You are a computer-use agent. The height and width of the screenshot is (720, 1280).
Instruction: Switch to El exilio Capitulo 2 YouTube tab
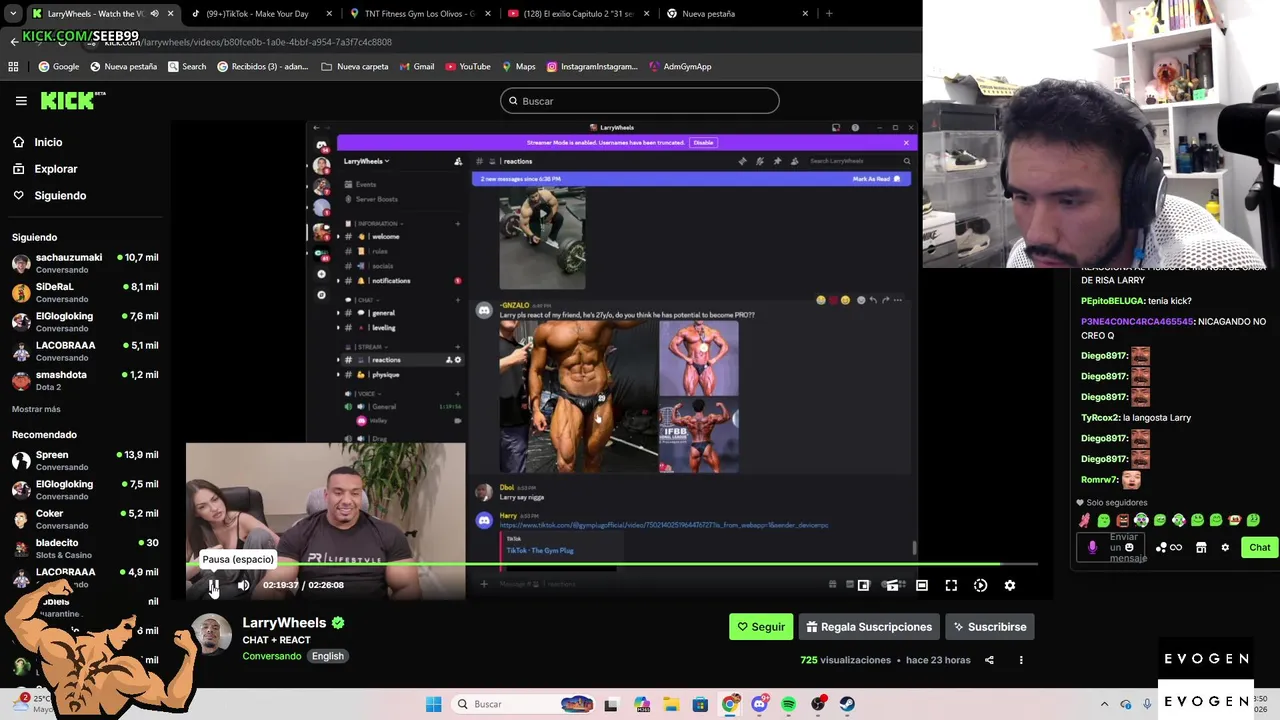click(577, 14)
